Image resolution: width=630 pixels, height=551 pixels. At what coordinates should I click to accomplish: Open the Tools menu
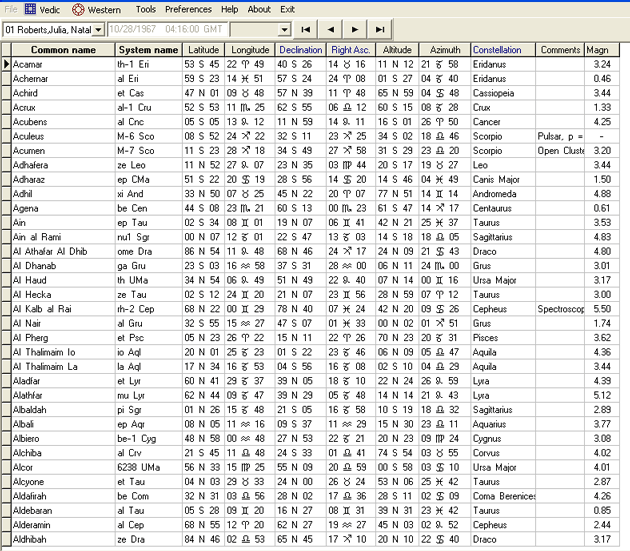coord(145,9)
